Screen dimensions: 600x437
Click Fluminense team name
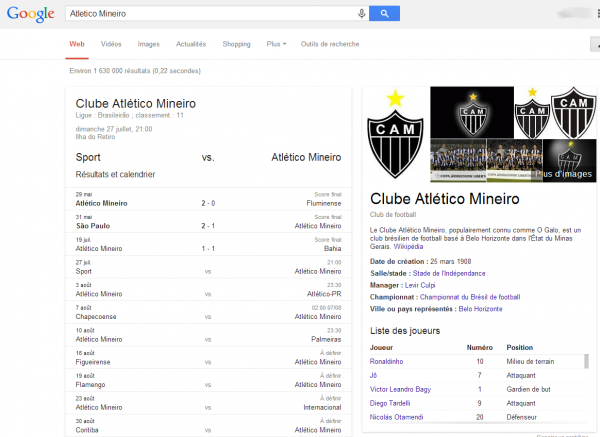pos(324,203)
